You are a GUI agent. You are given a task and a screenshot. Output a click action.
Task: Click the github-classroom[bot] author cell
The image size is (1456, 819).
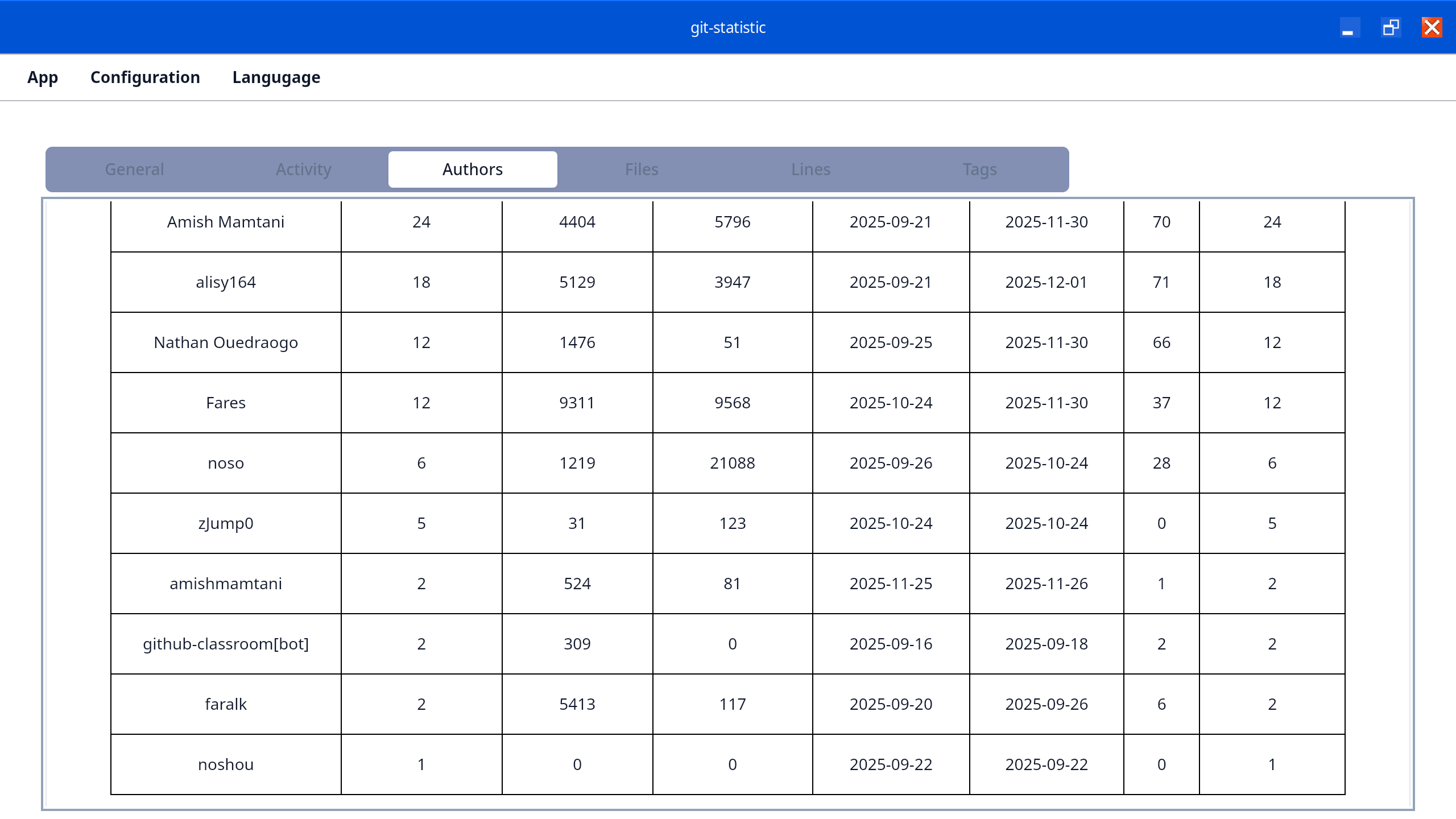(226, 644)
